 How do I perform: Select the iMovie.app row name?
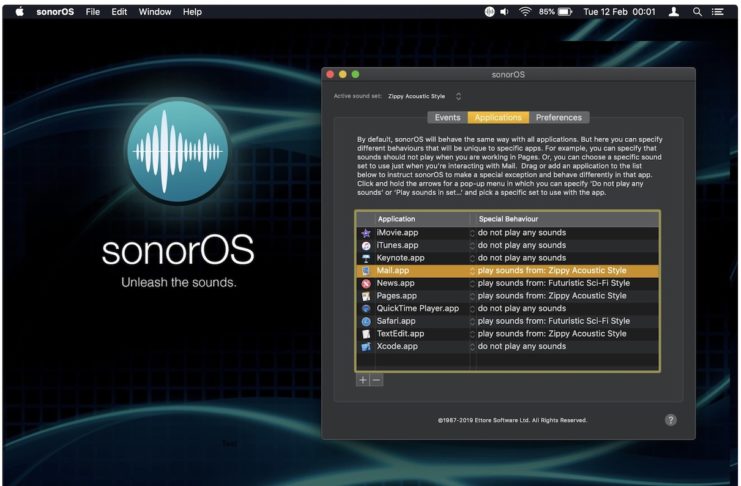click(397, 233)
